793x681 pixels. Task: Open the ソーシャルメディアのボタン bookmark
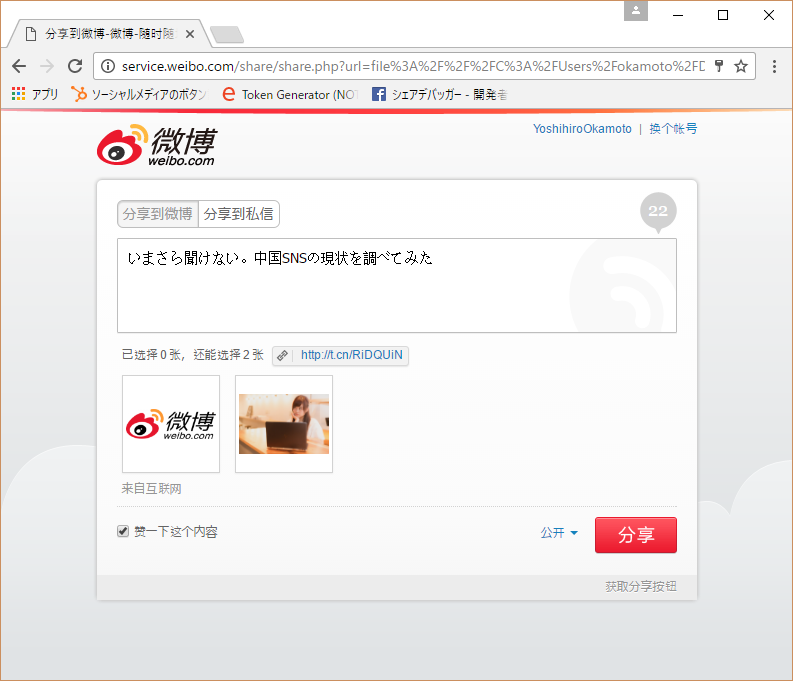tap(140, 94)
